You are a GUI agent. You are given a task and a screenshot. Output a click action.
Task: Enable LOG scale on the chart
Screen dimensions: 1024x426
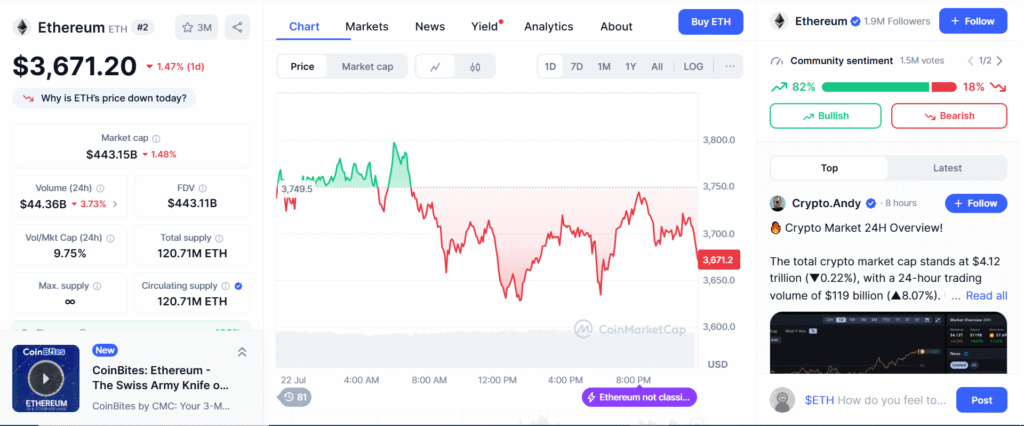[693, 67]
